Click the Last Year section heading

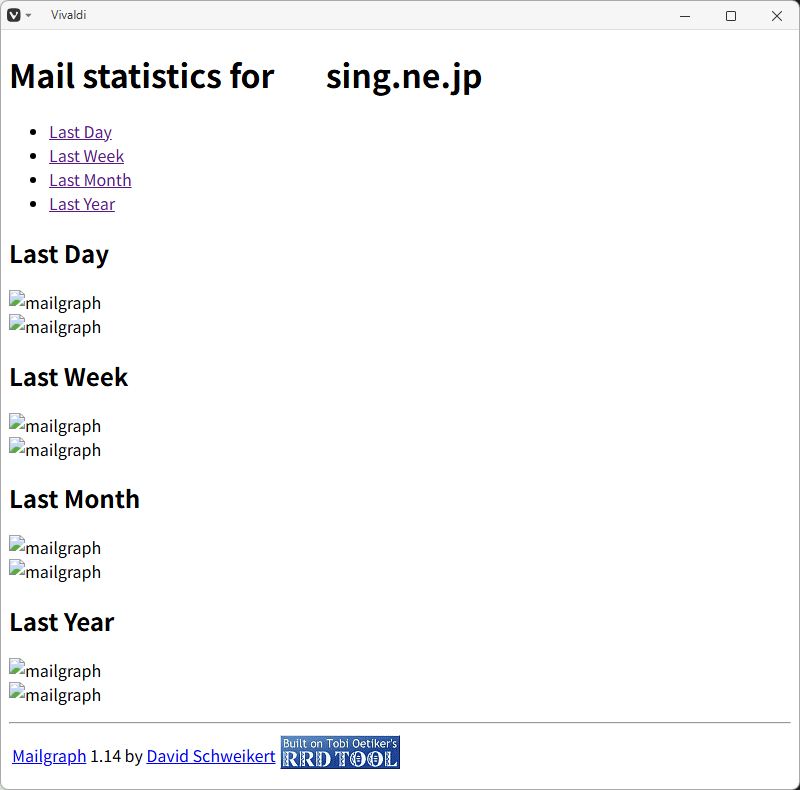click(x=62, y=622)
